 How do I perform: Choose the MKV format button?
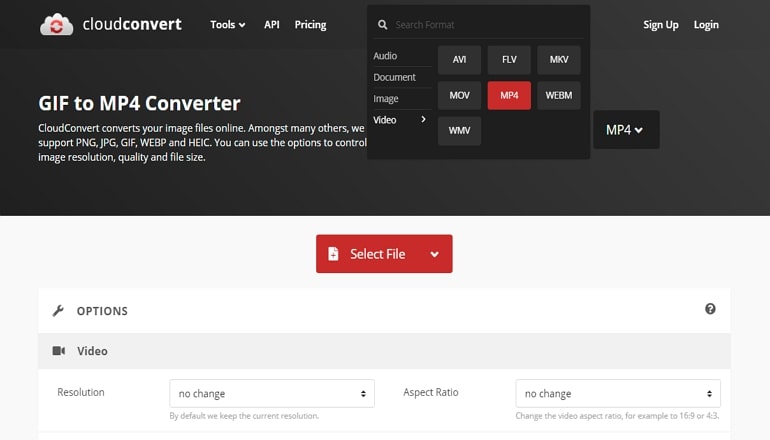coord(559,60)
